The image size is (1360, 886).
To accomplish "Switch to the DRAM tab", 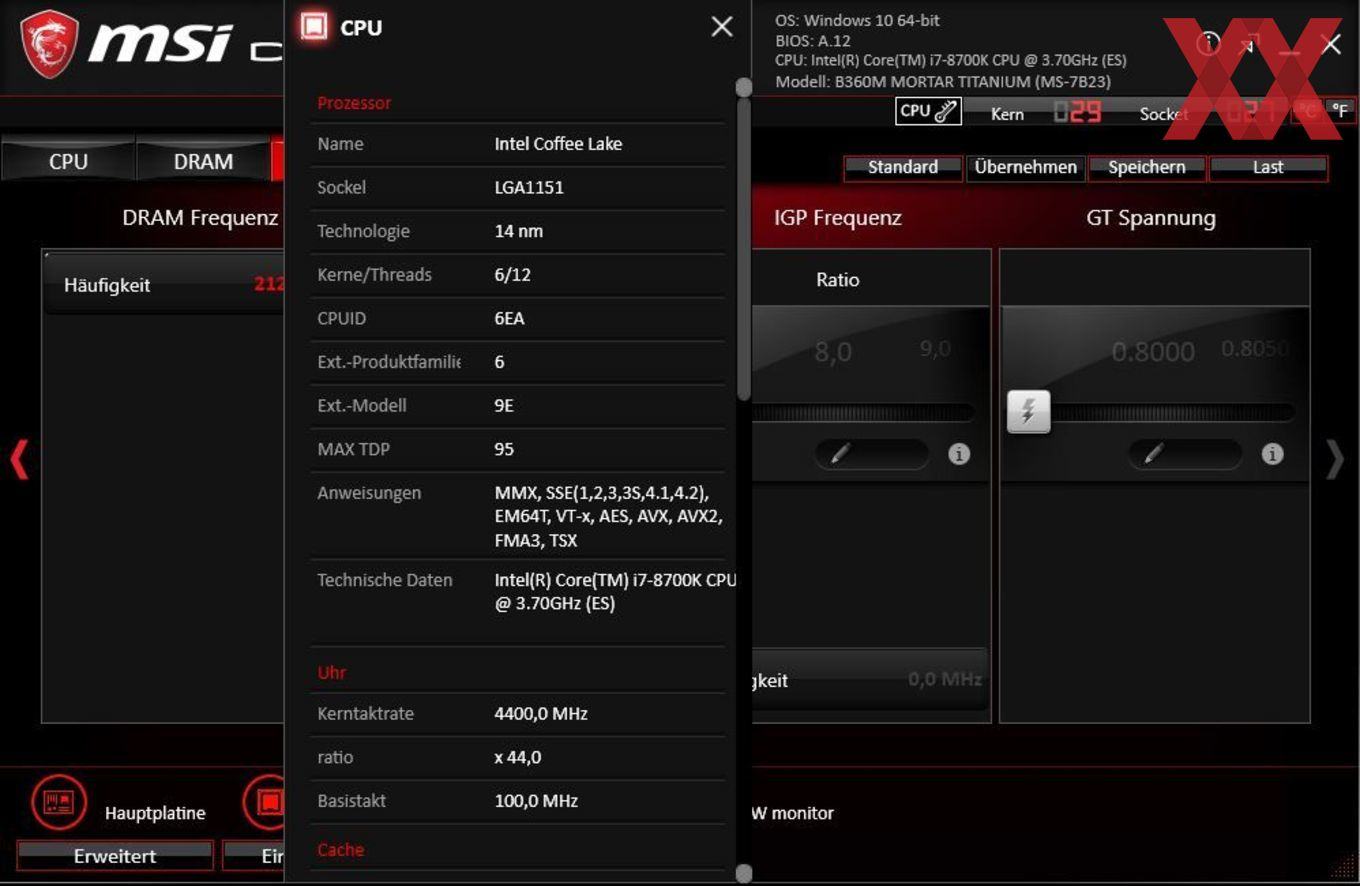I will click(x=203, y=161).
